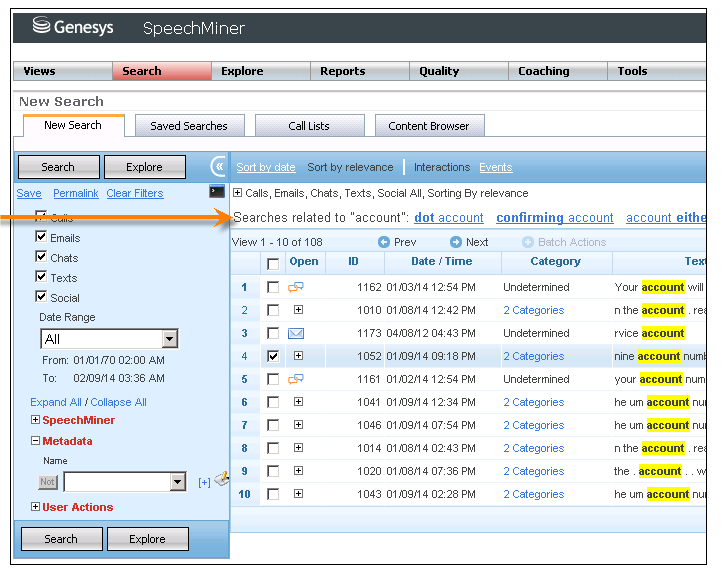
Task: Click the Prev page arrow icon
Action: pos(384,242)
